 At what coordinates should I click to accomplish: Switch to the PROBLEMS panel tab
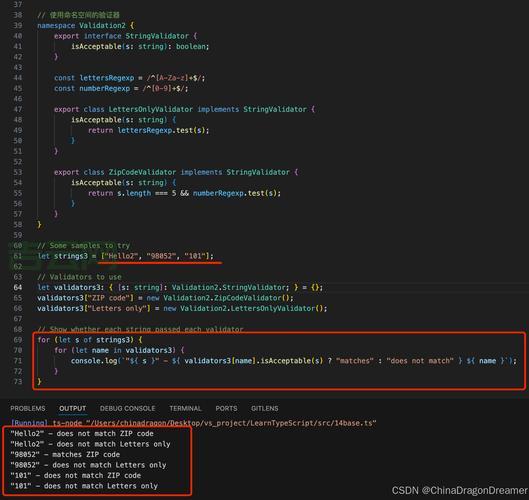point(28,408)
